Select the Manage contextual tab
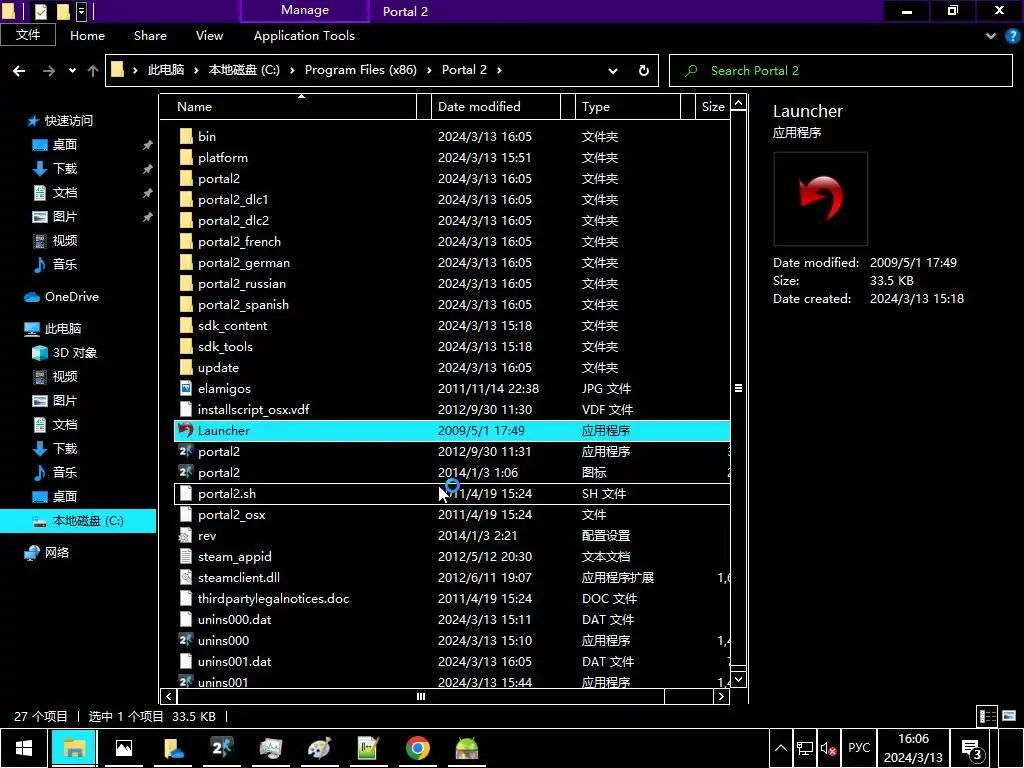 (305, 10)
